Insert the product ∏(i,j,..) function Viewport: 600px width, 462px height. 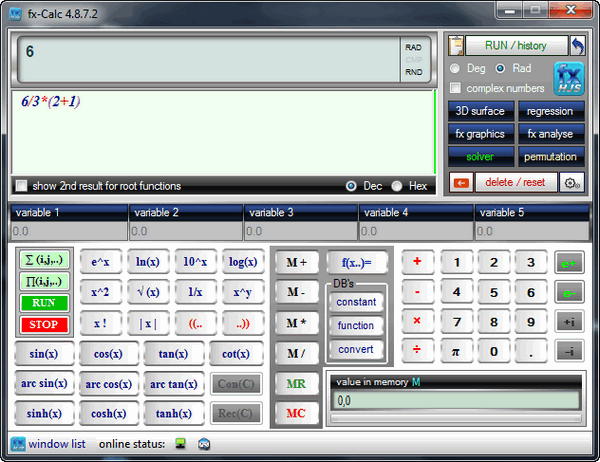44,282
